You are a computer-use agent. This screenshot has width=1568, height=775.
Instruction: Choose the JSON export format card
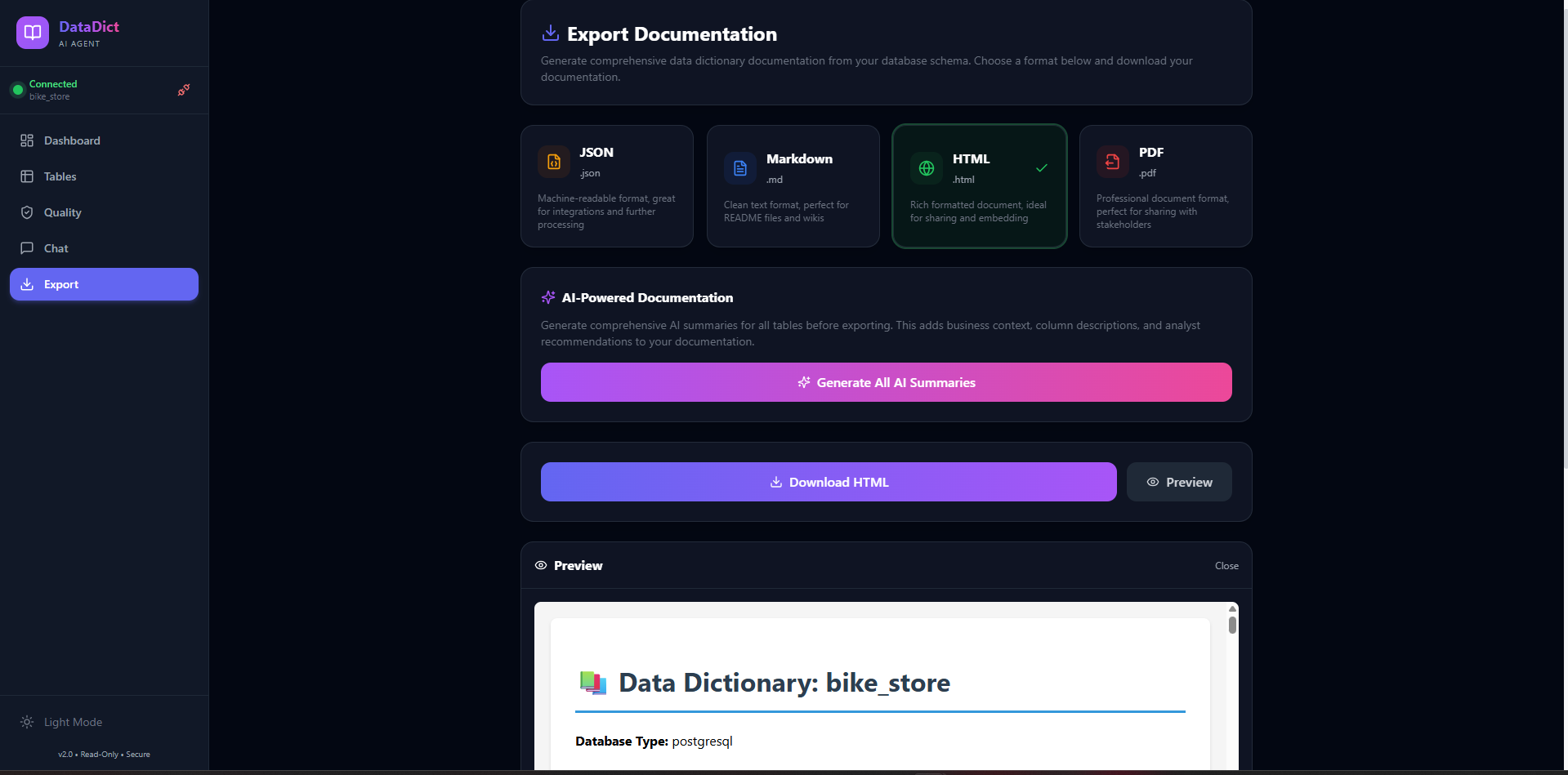(607, 186)
